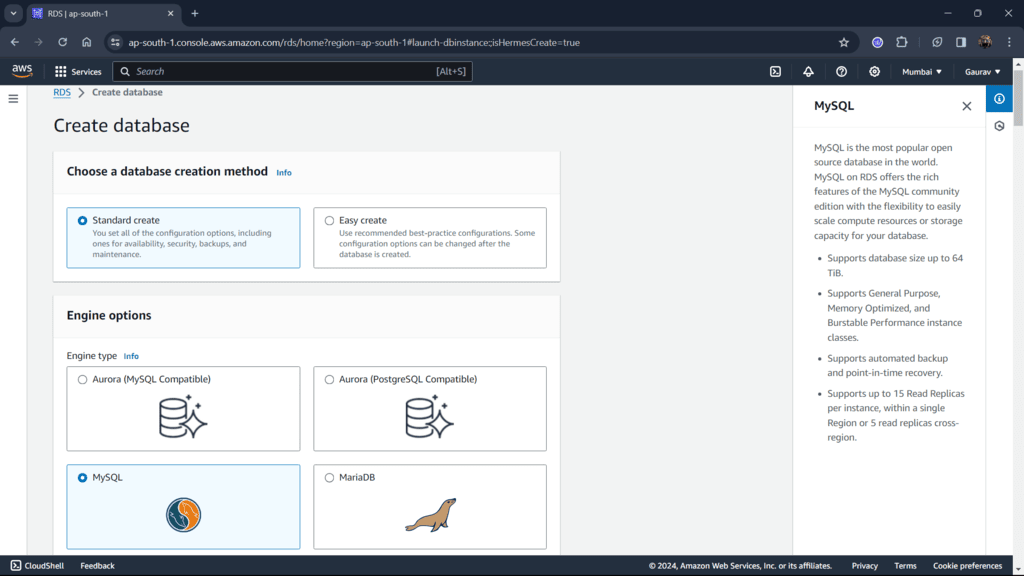The width and height of the screenshot is (1024, 576).
Task: Choose the MySQL engine radio button
Action: pyautogui.click(x=82, y=477)
